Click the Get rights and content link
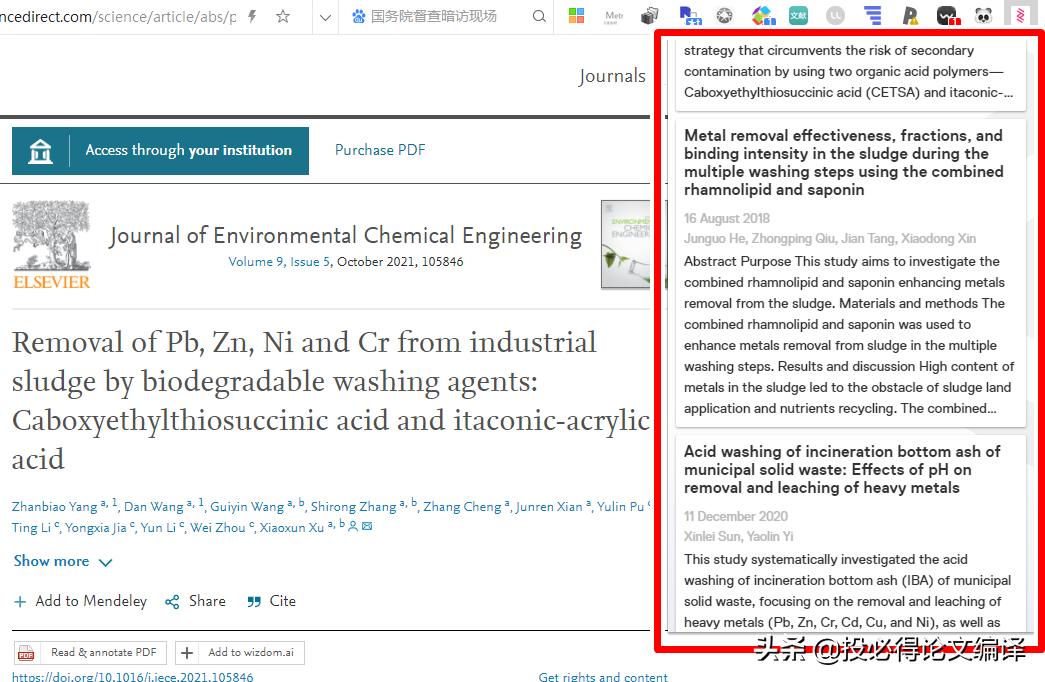1045x682 pixels. pyautogui.click(x=603, y=677)
